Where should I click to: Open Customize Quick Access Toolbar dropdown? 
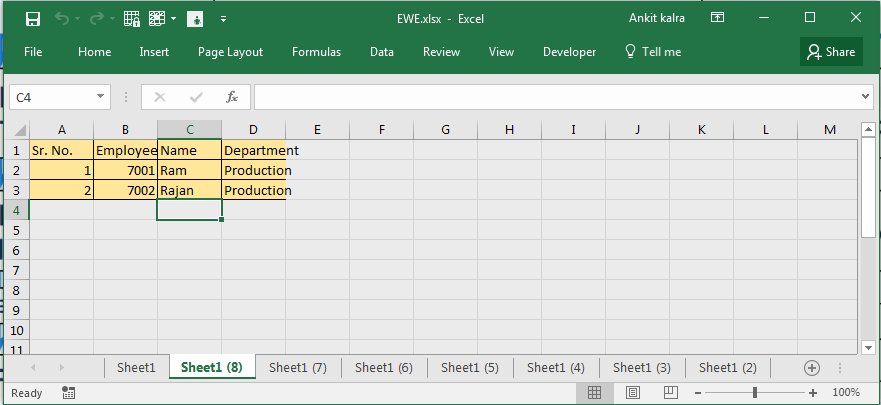[x=223, y=18]
